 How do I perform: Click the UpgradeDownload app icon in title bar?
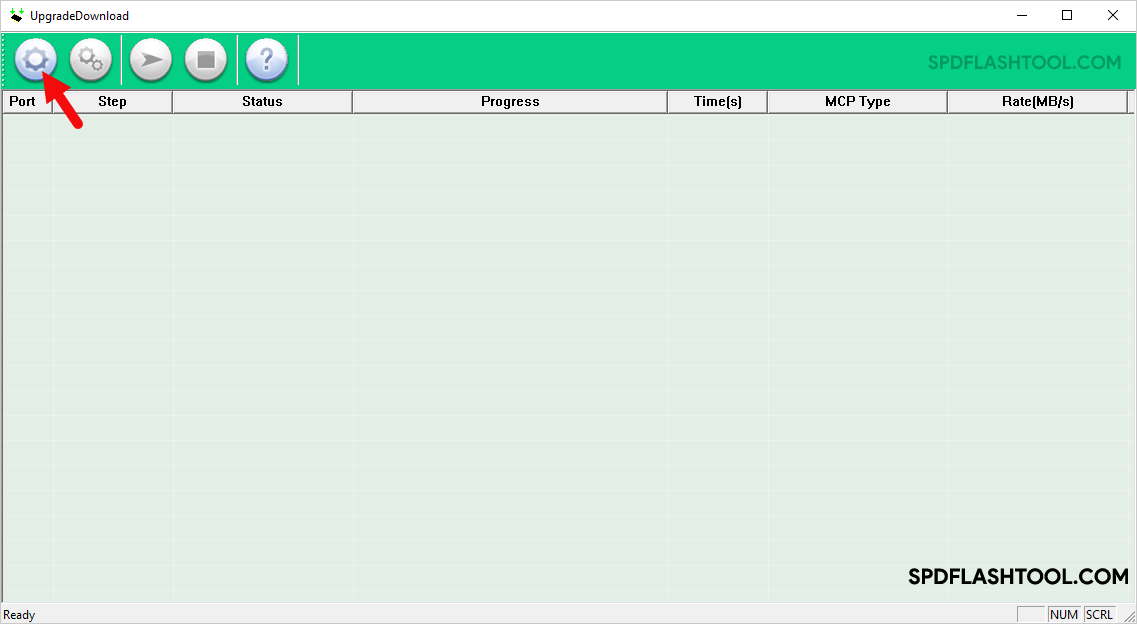(16, 15)
